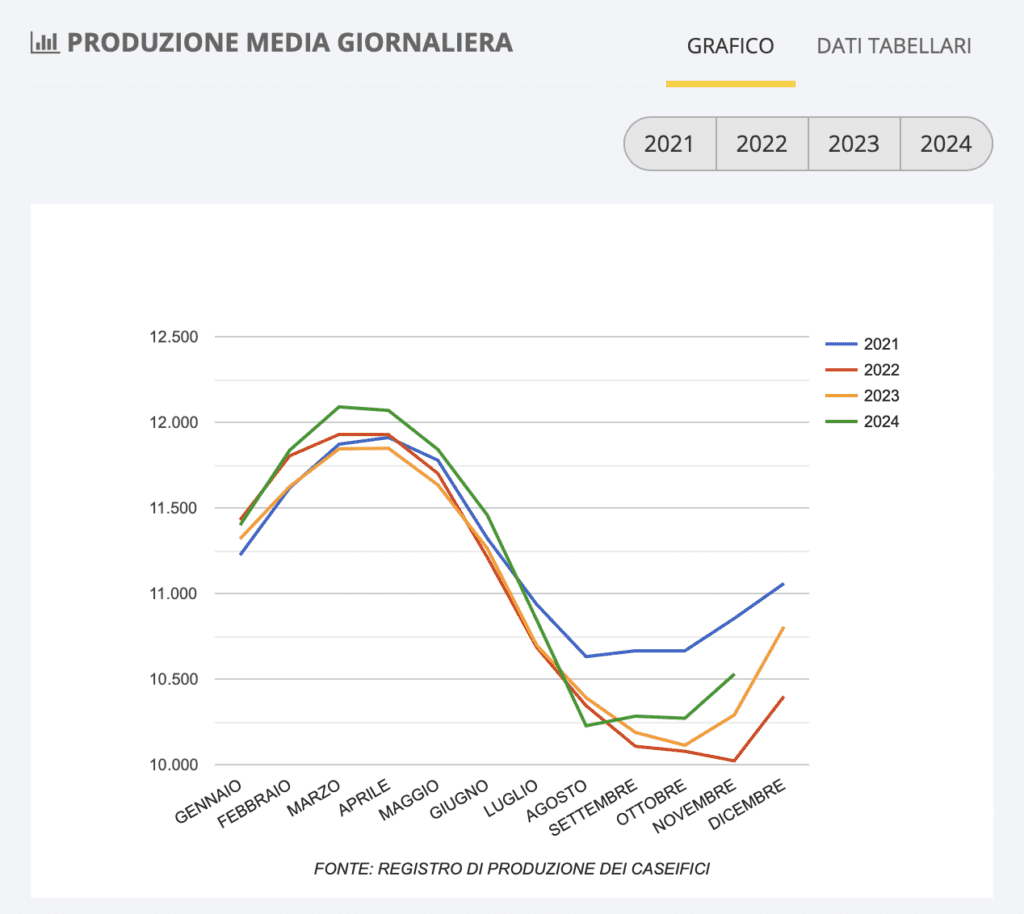Viewport: 1024px width, 914px height.
Task: Toggle the 2024 year filter button
Action: 946,144
